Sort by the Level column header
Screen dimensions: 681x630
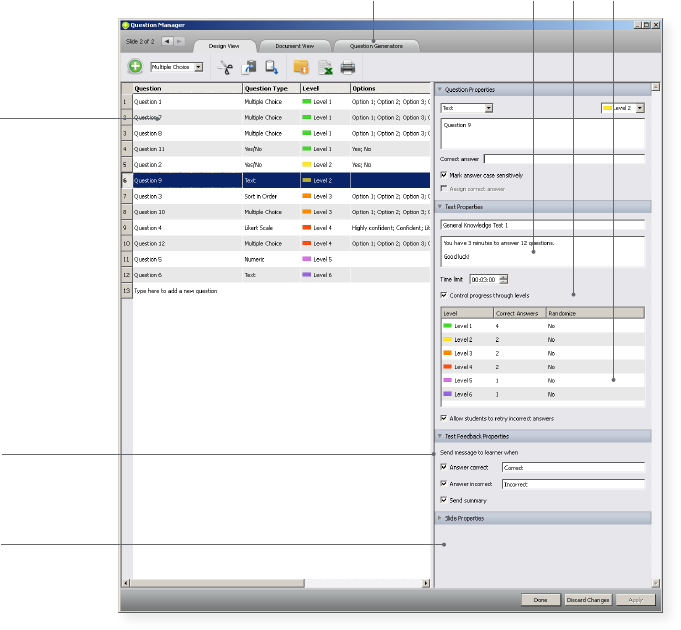pos(325,88)
